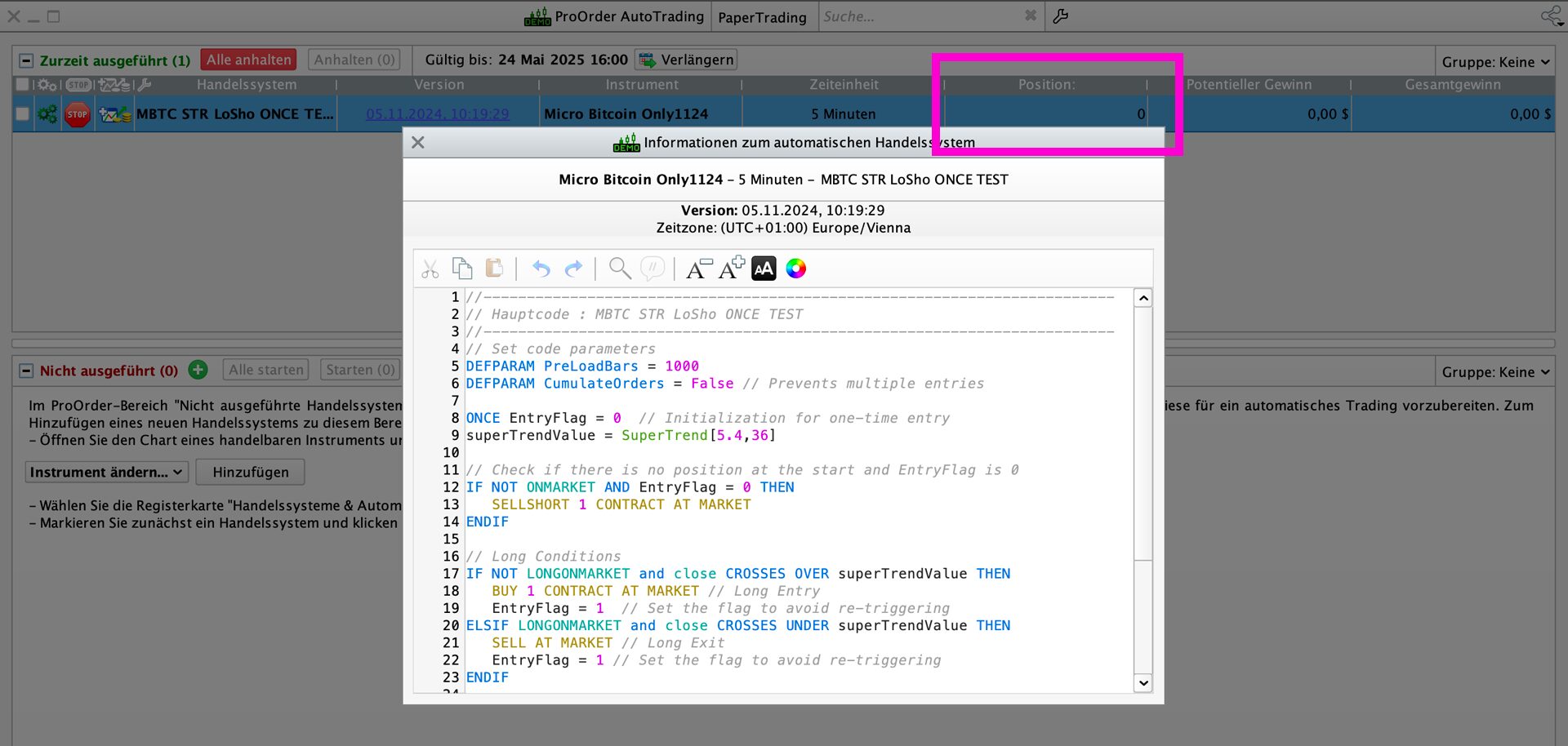
Task: Click the gears column header icon
Action: click(x=47, y=85)
